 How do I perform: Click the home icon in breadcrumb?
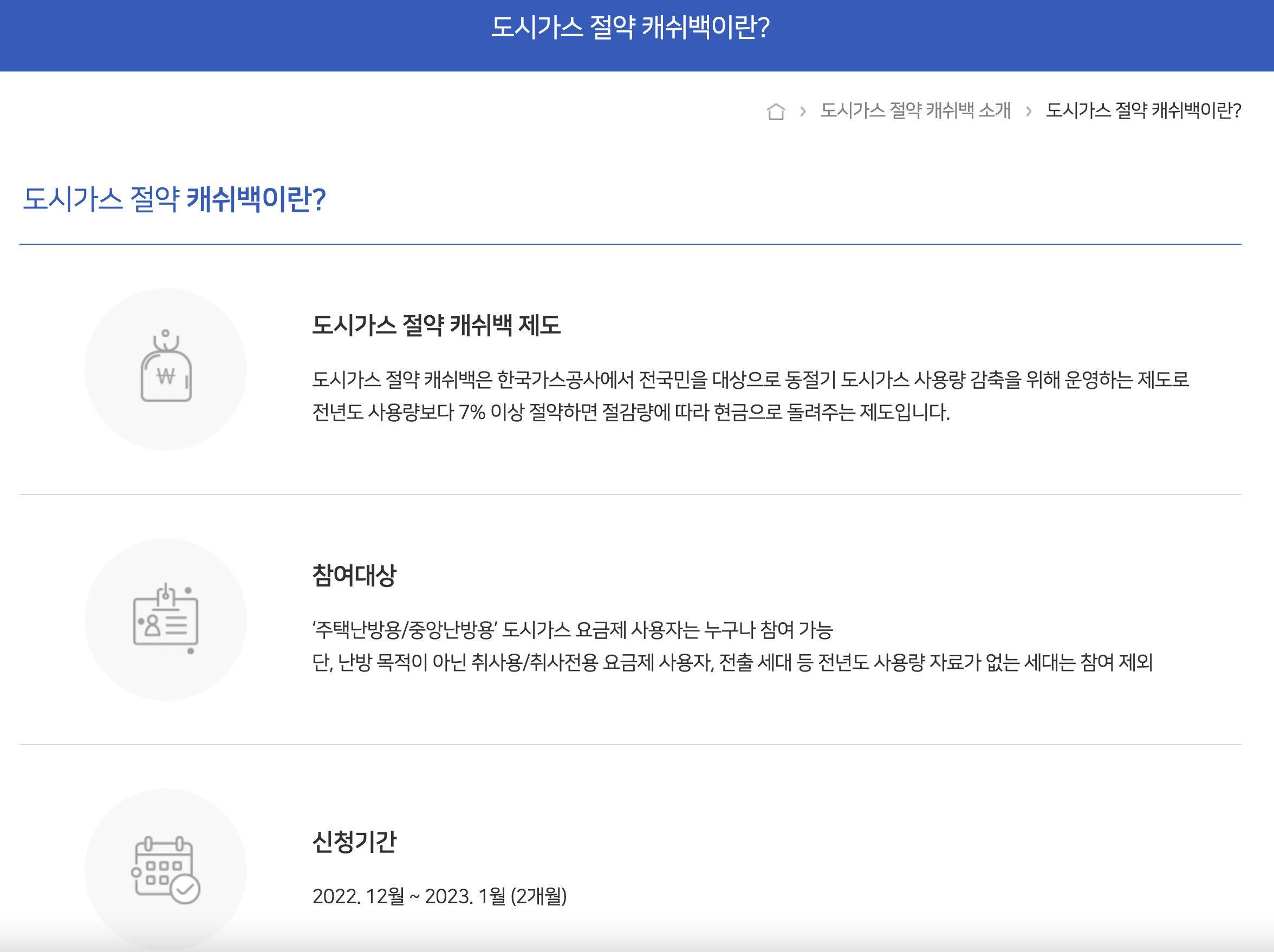pos(776,110)
